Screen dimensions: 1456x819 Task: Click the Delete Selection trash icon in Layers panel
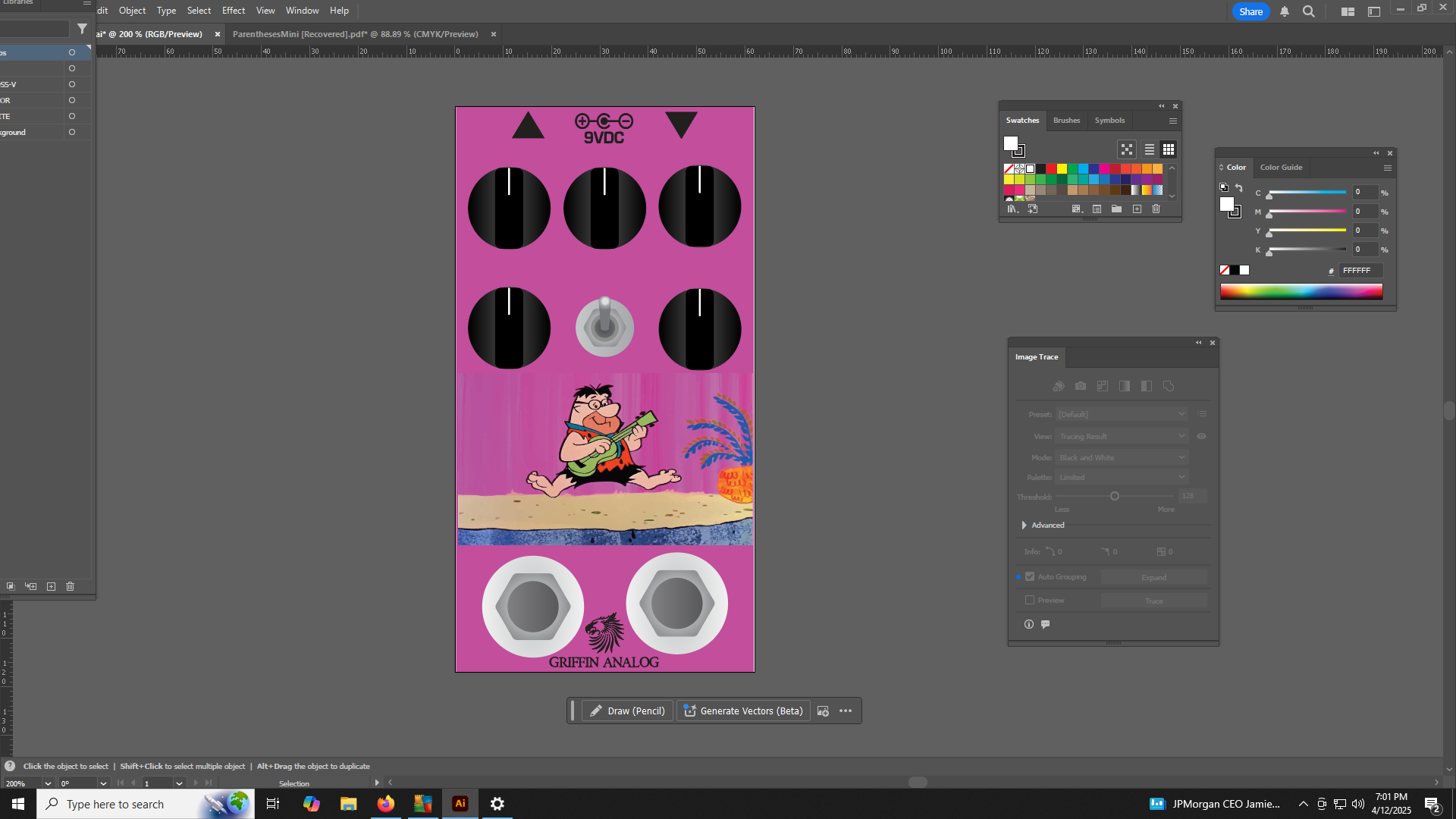tap(71, 586)
